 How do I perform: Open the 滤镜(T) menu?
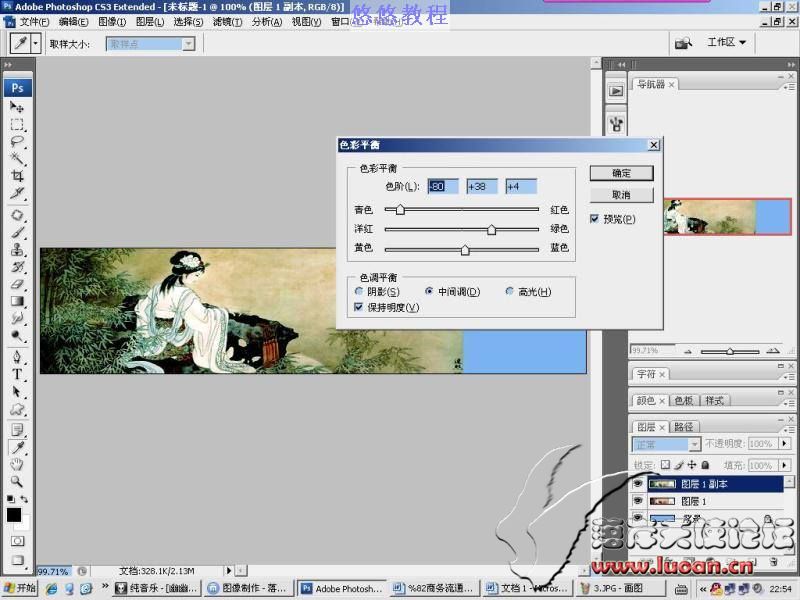click(x=227, y=22)
